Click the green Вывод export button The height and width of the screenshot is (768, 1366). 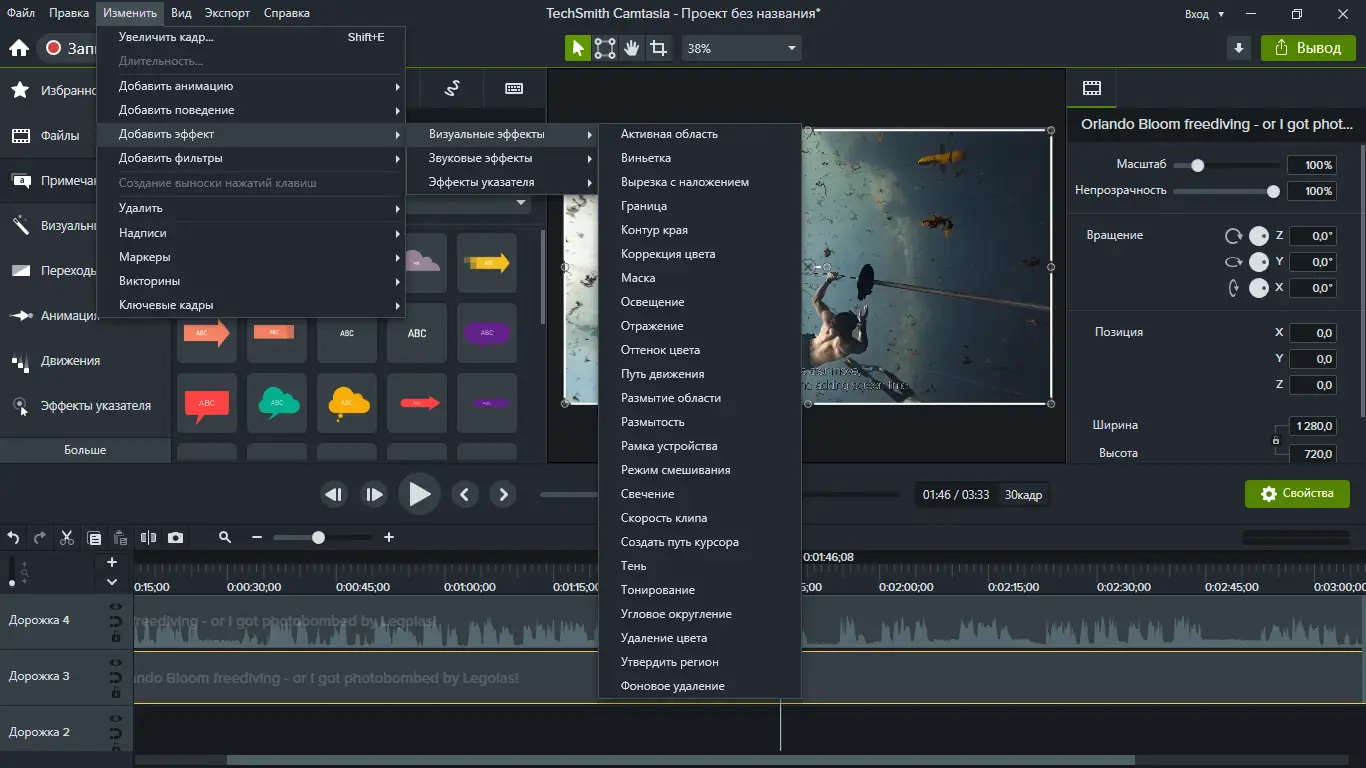coord(1307,48)
